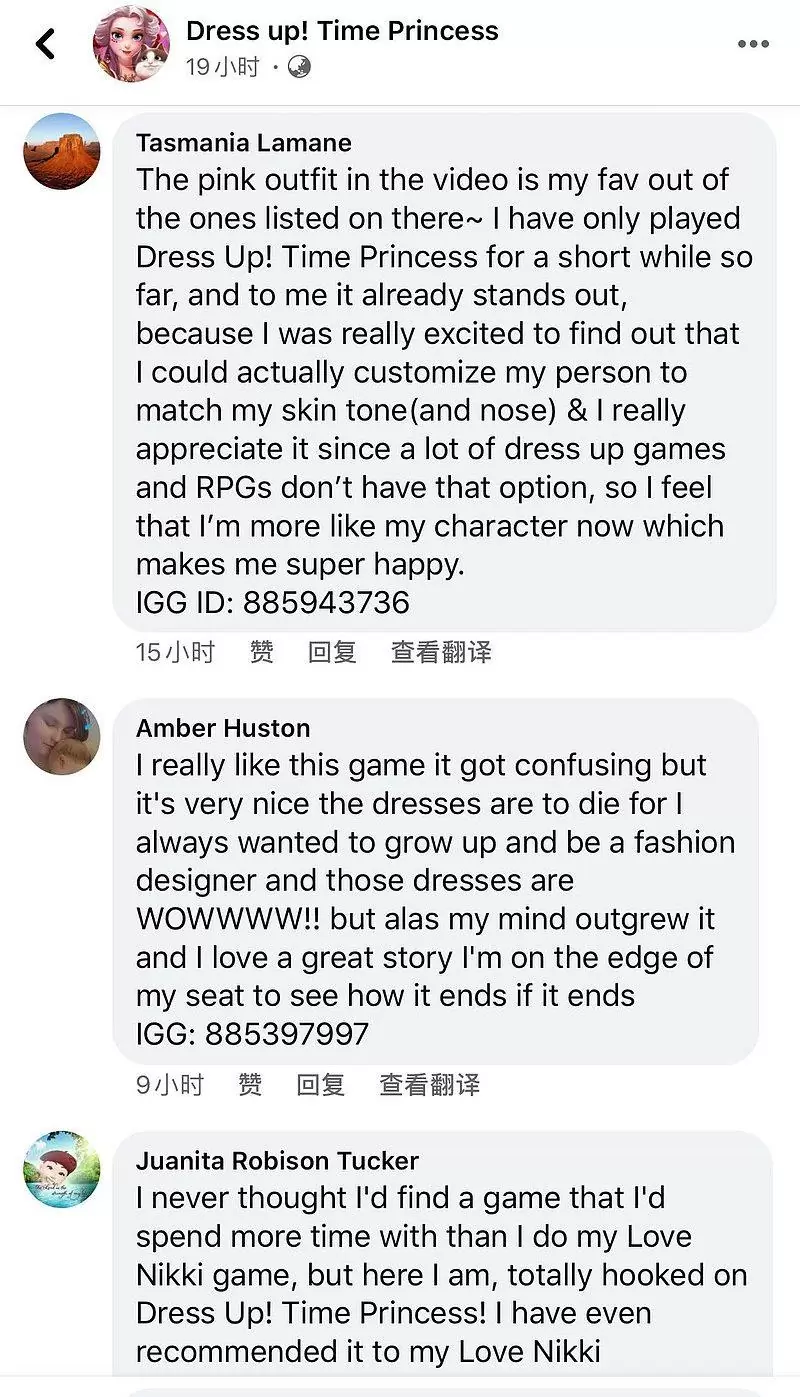Viewport: 800px width, 1397px height.
Task: Tap the Juanita Robison Tucker name link
Action: 277,1161
